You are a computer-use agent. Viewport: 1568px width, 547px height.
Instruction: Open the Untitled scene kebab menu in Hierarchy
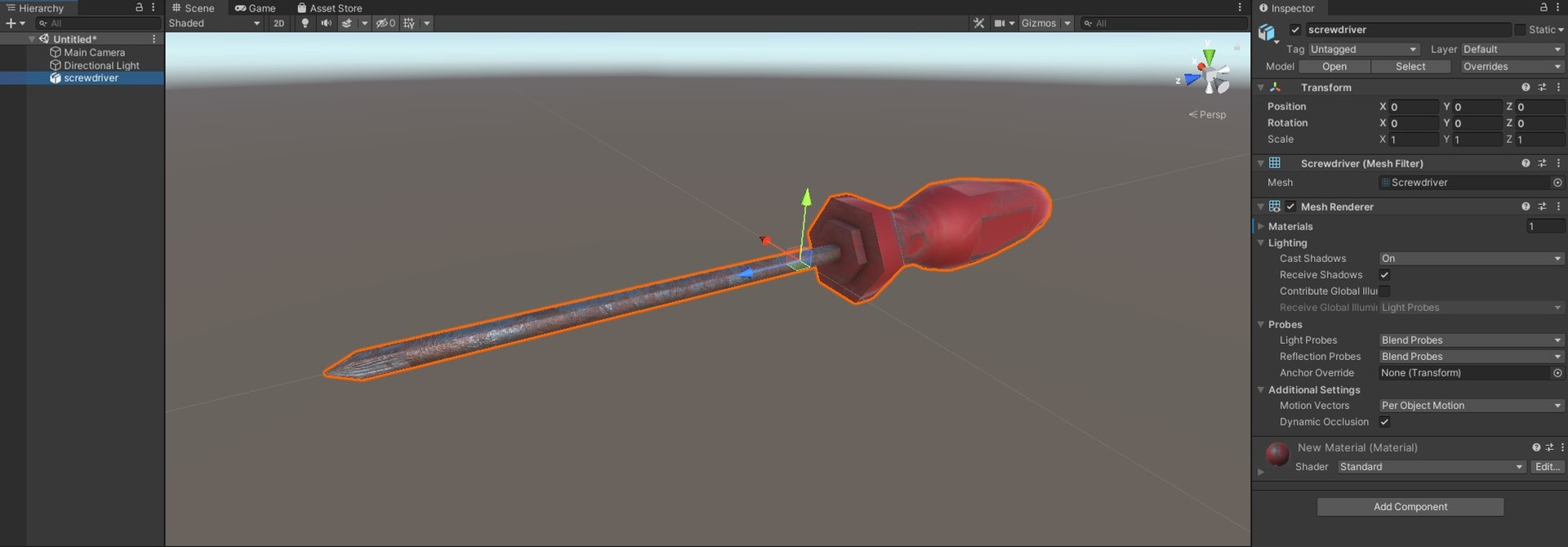pos(154,39)
